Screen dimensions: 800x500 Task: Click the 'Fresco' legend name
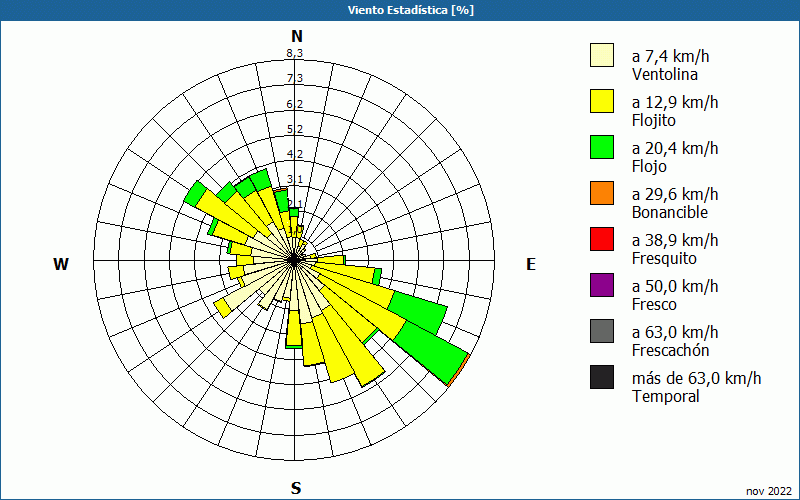point(654,305)
